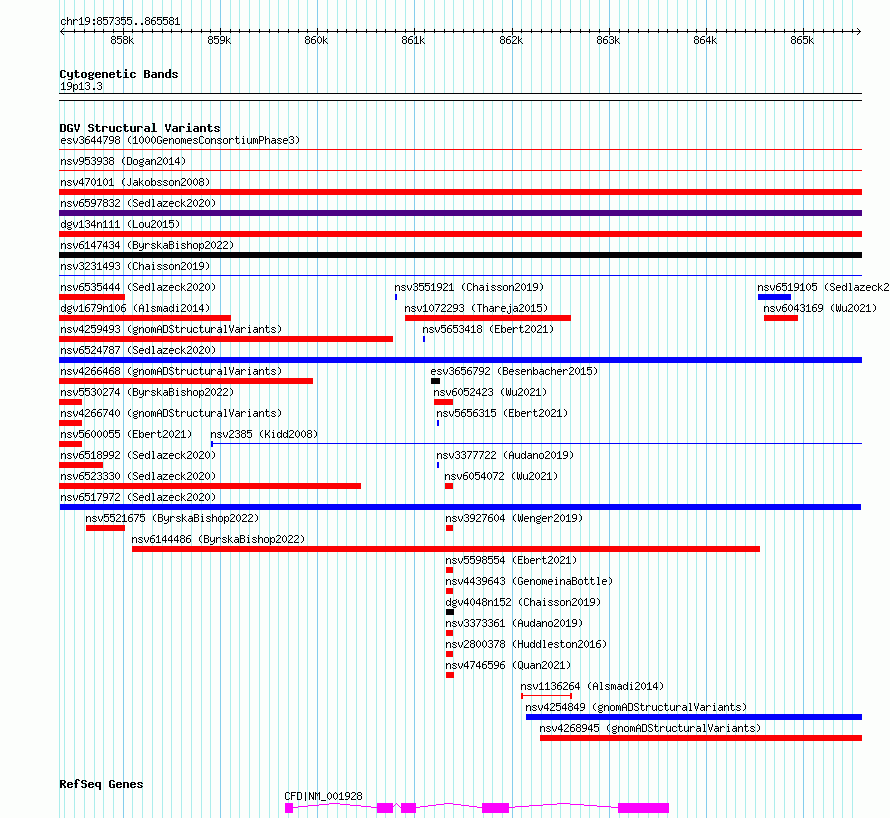
Task: Click nsv3927604 (Wenger2019) label
Action: click(514, 518)
